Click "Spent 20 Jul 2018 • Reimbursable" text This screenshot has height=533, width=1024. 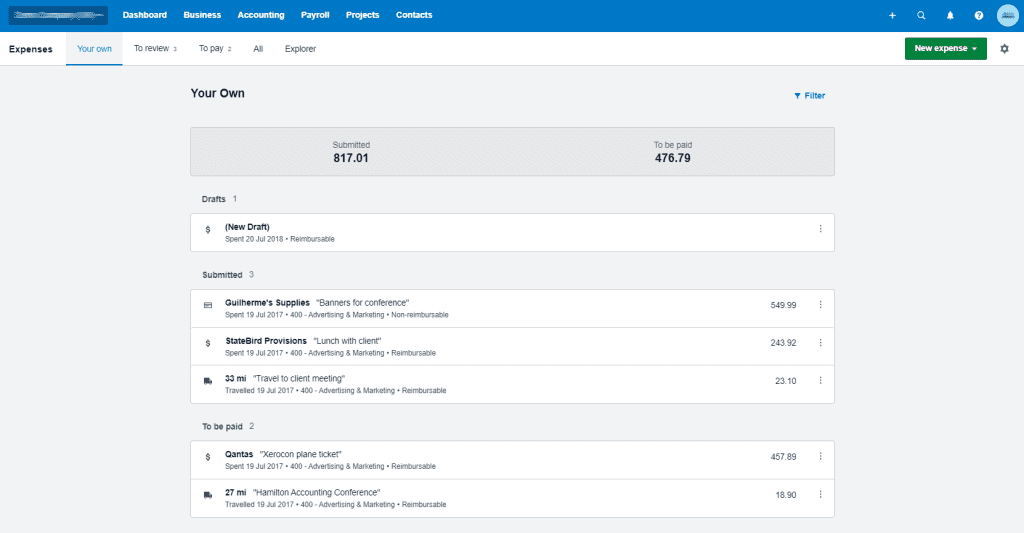pos(280,239)
